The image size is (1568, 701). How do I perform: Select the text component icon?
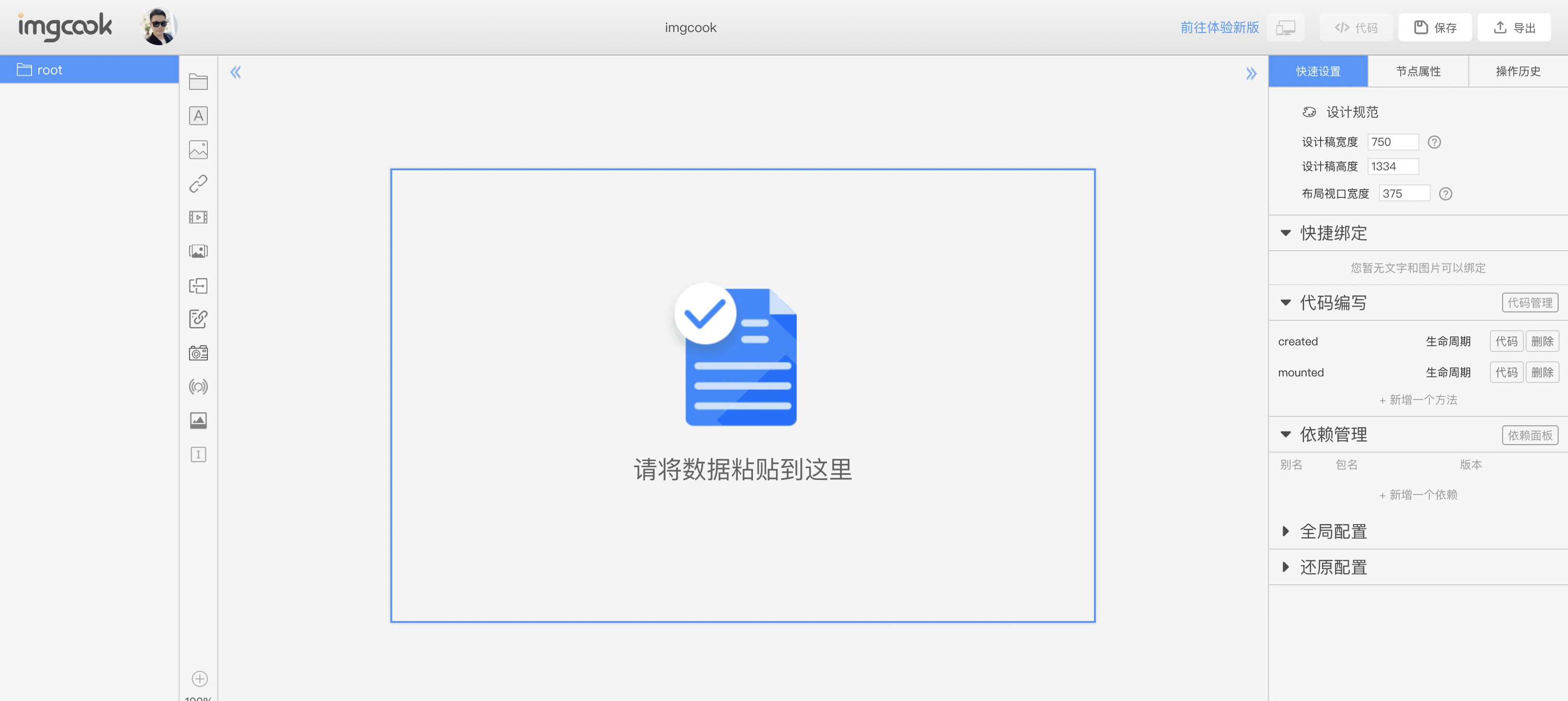[x=199, y=116]
